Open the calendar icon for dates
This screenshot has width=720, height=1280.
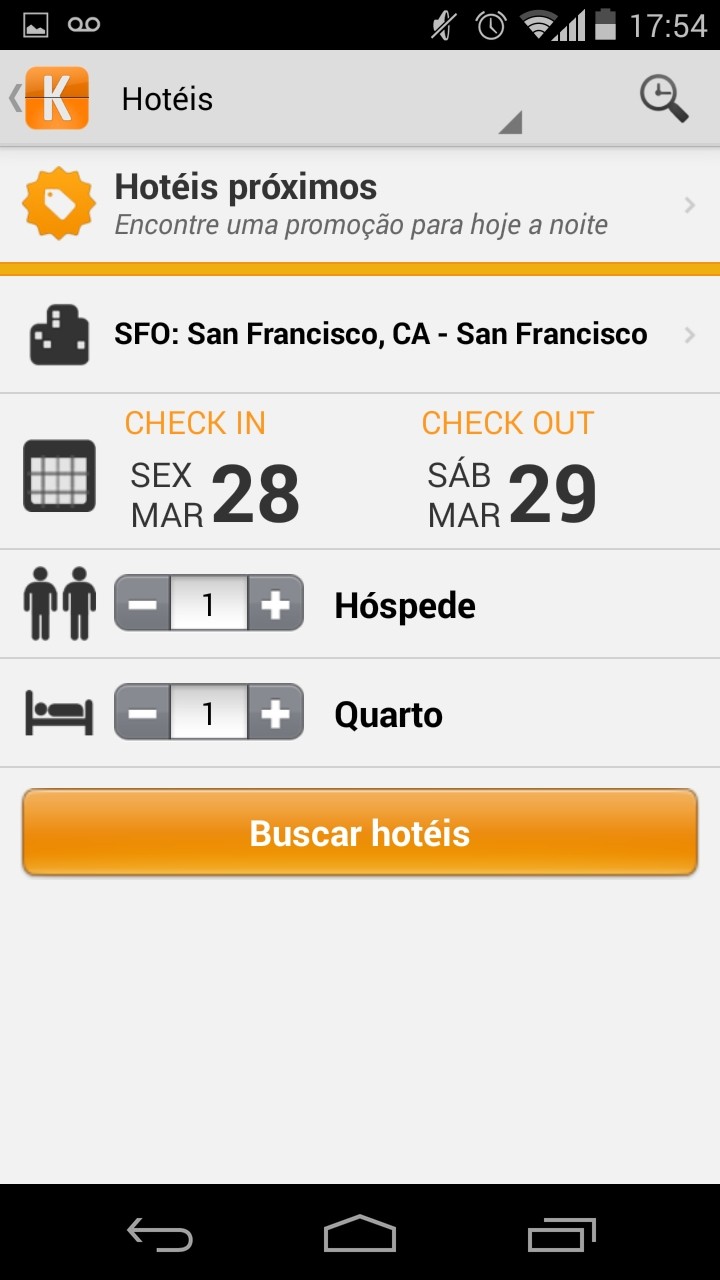60,475
